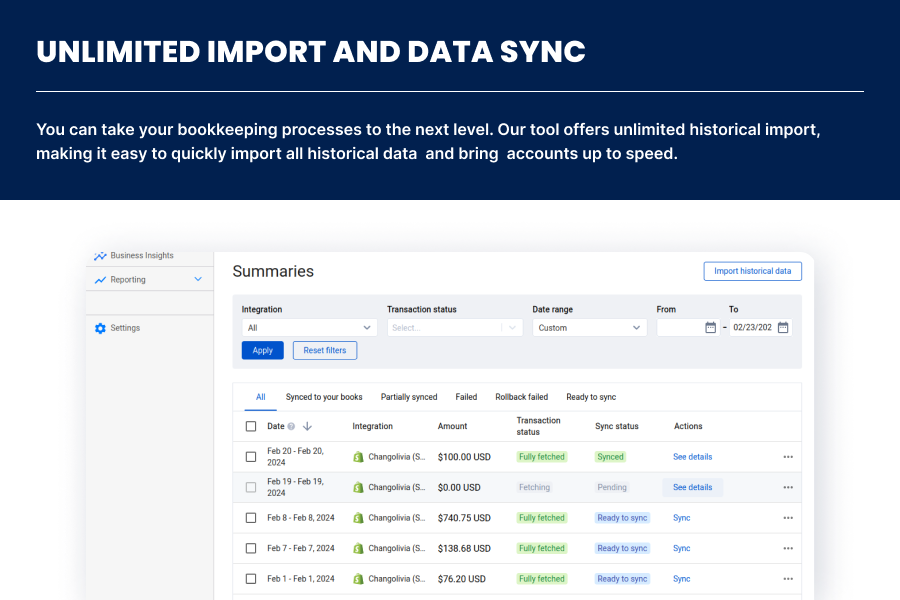Viewport: 900px width, 600px height.
Task: Click Shopify icon in the Feb 7 row
Action: 358,548
